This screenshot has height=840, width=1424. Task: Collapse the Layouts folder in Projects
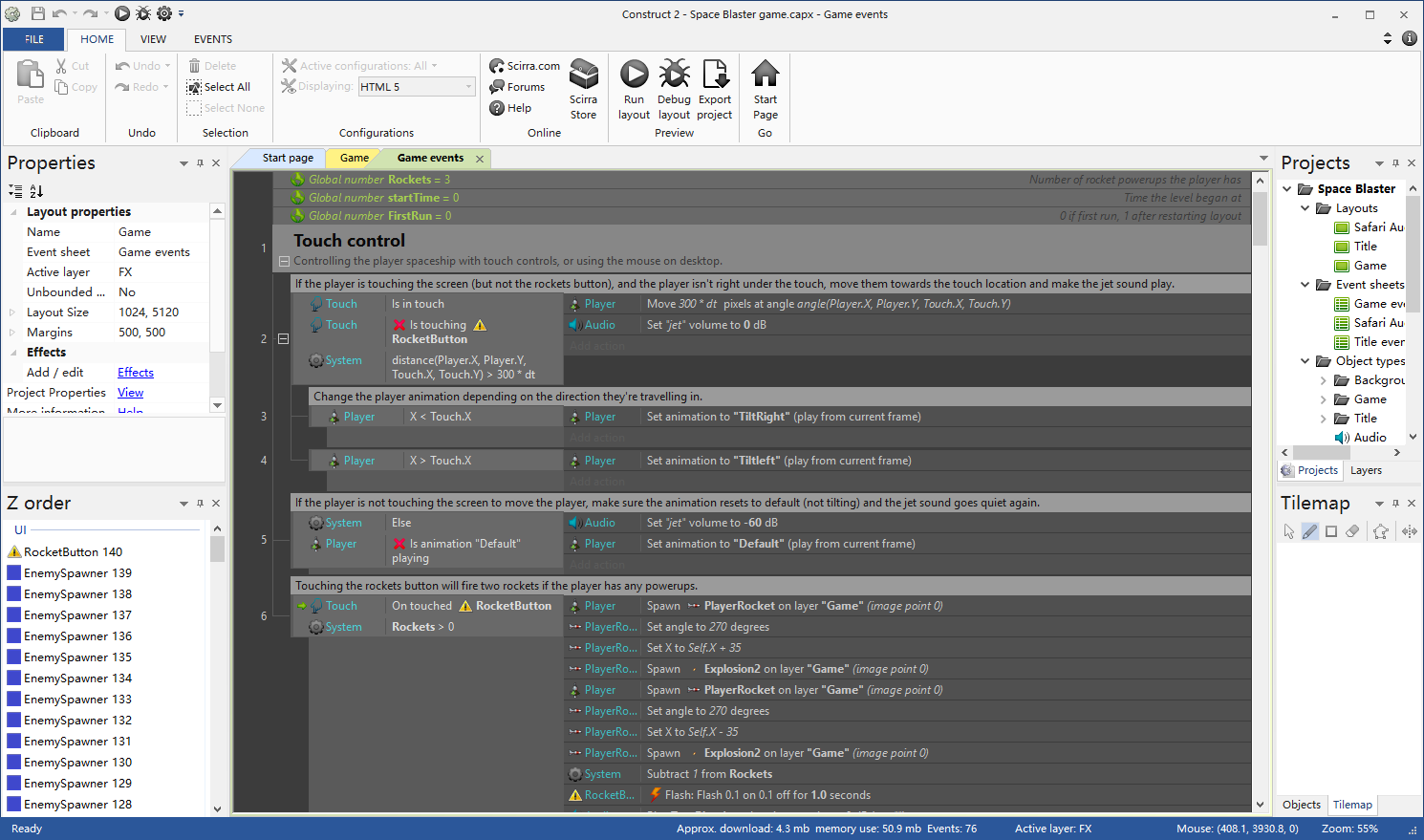point(1305,208)
